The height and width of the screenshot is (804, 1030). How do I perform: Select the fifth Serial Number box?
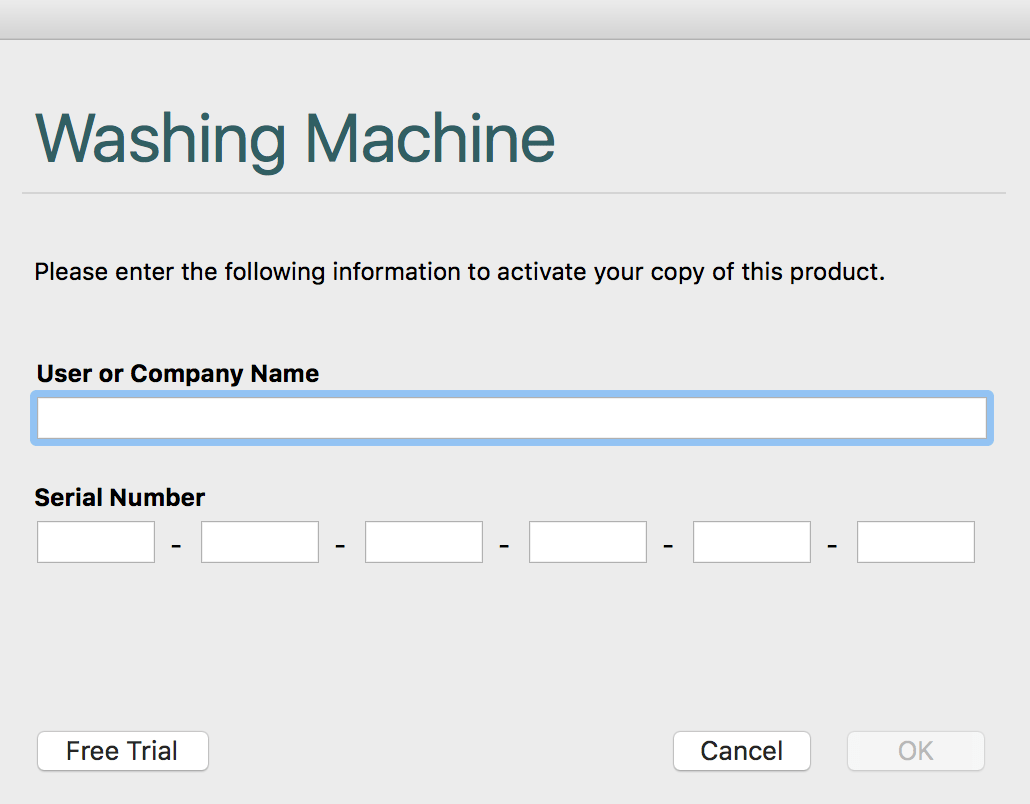point(752,542)
